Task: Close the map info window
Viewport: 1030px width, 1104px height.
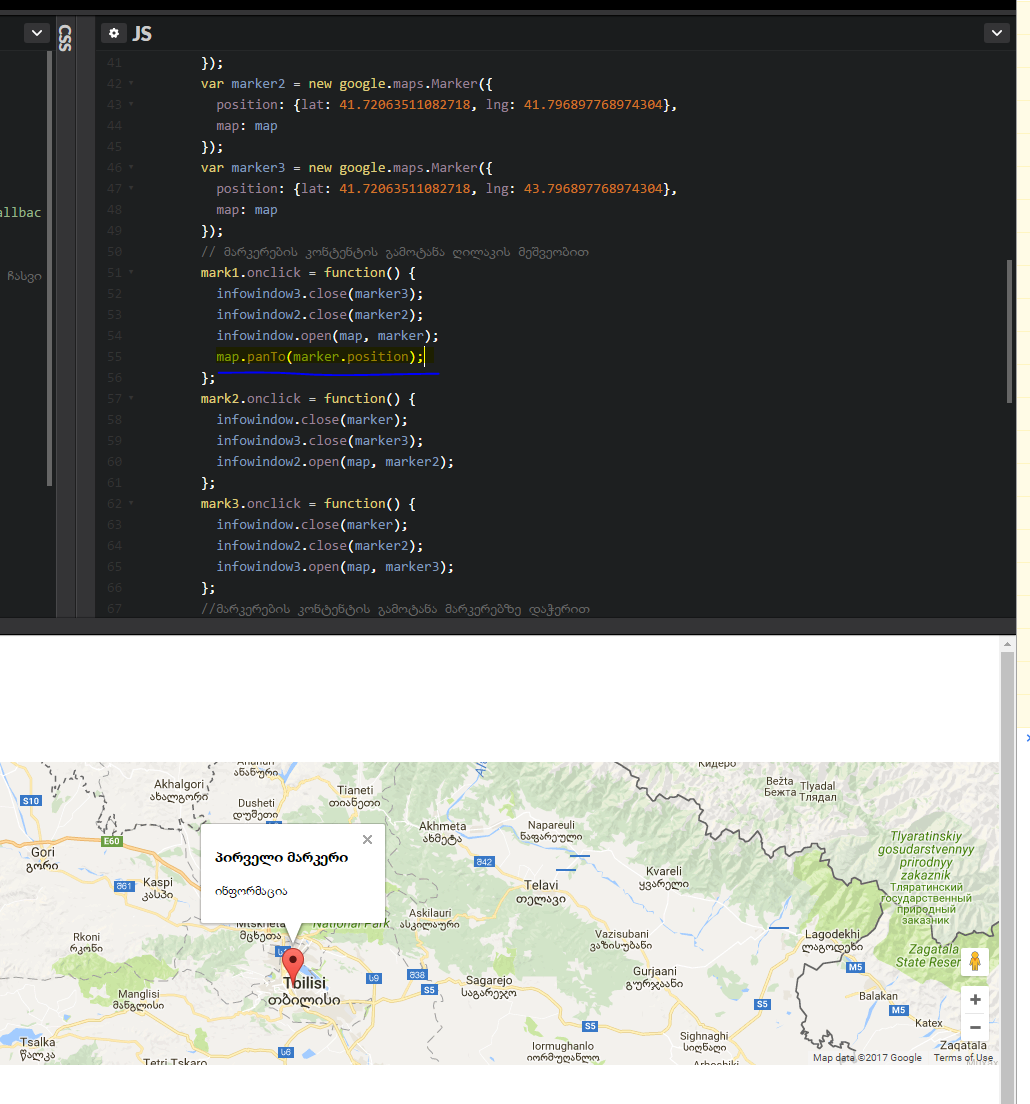Action: tap(367, 840)
